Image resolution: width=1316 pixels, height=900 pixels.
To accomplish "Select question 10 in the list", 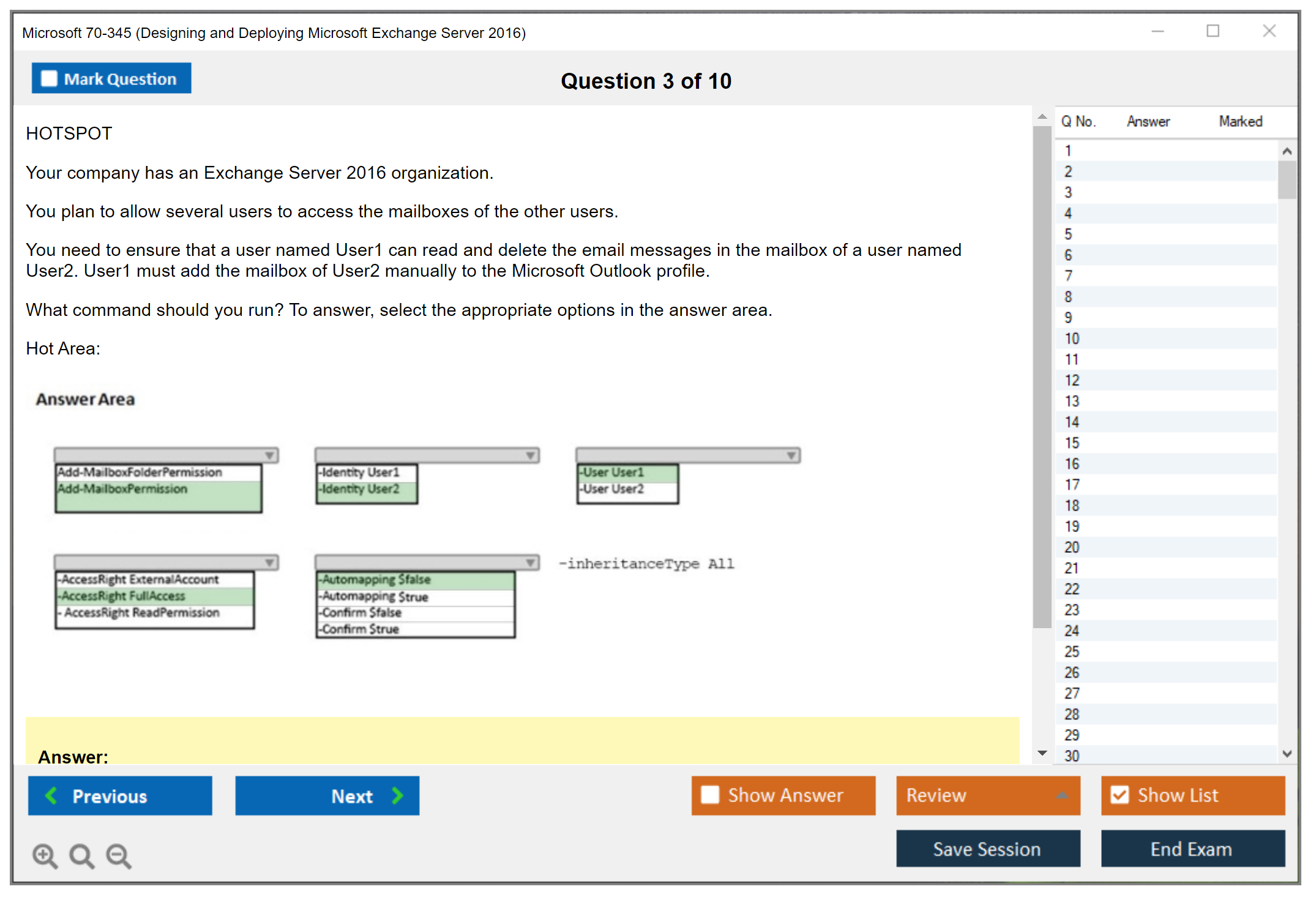I will pos(1072,339).
